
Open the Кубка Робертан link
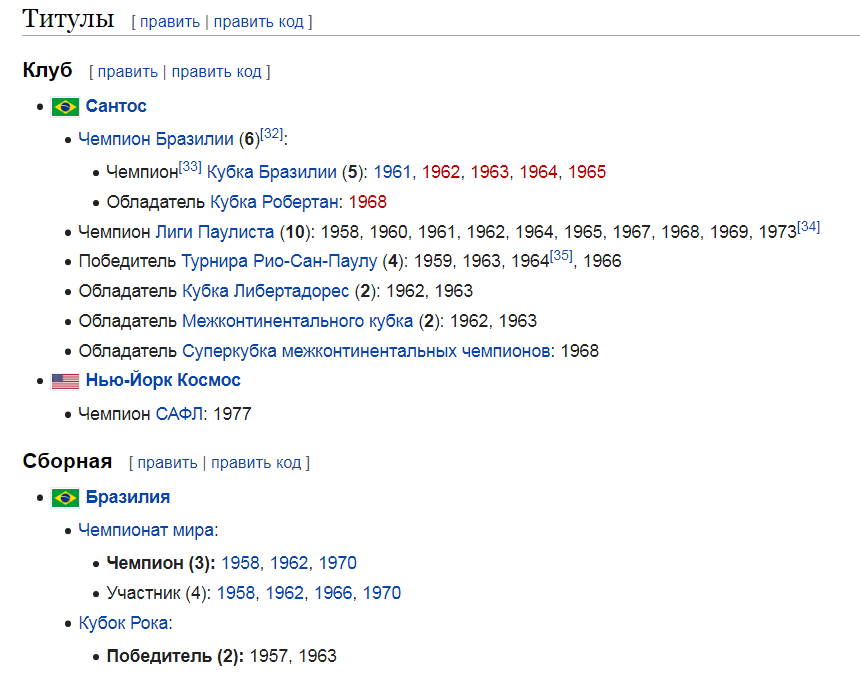[274, 202]
